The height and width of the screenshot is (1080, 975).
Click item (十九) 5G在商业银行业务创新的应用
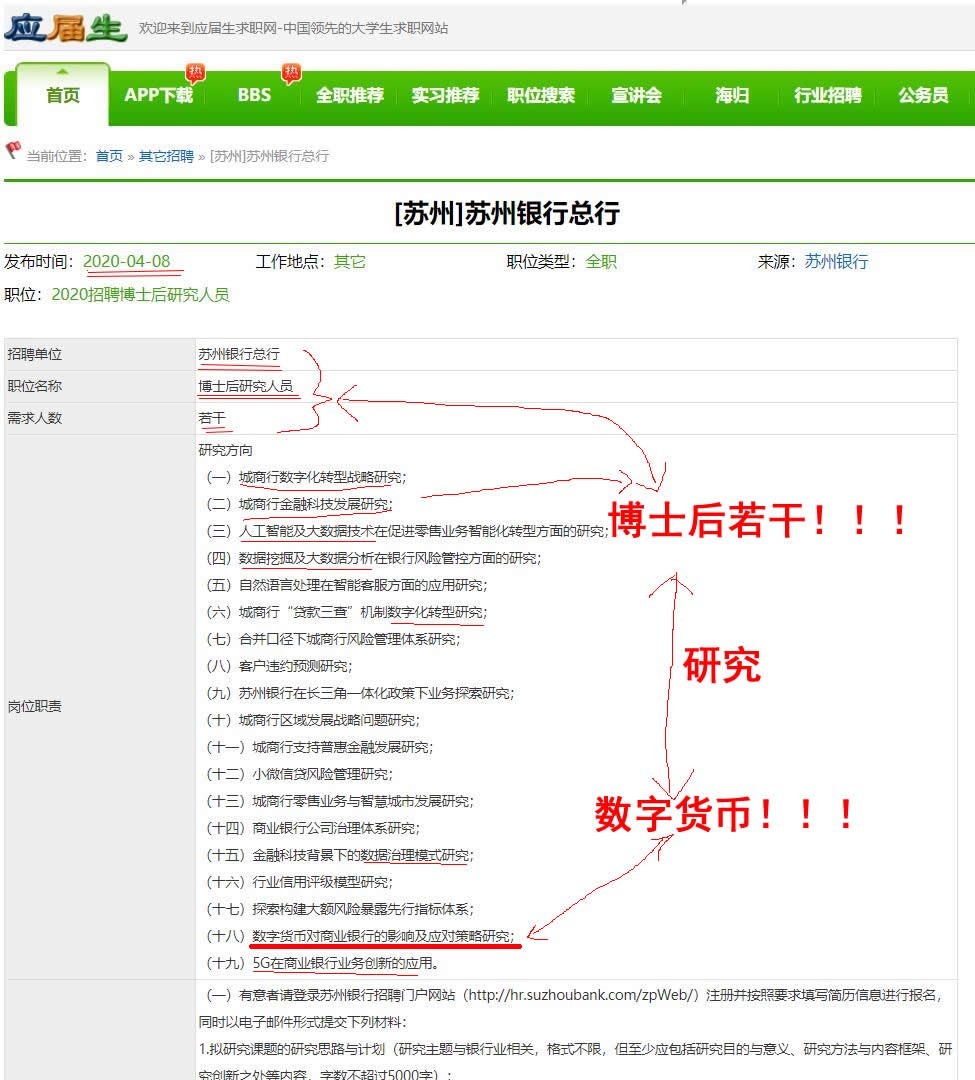[322, 963]
